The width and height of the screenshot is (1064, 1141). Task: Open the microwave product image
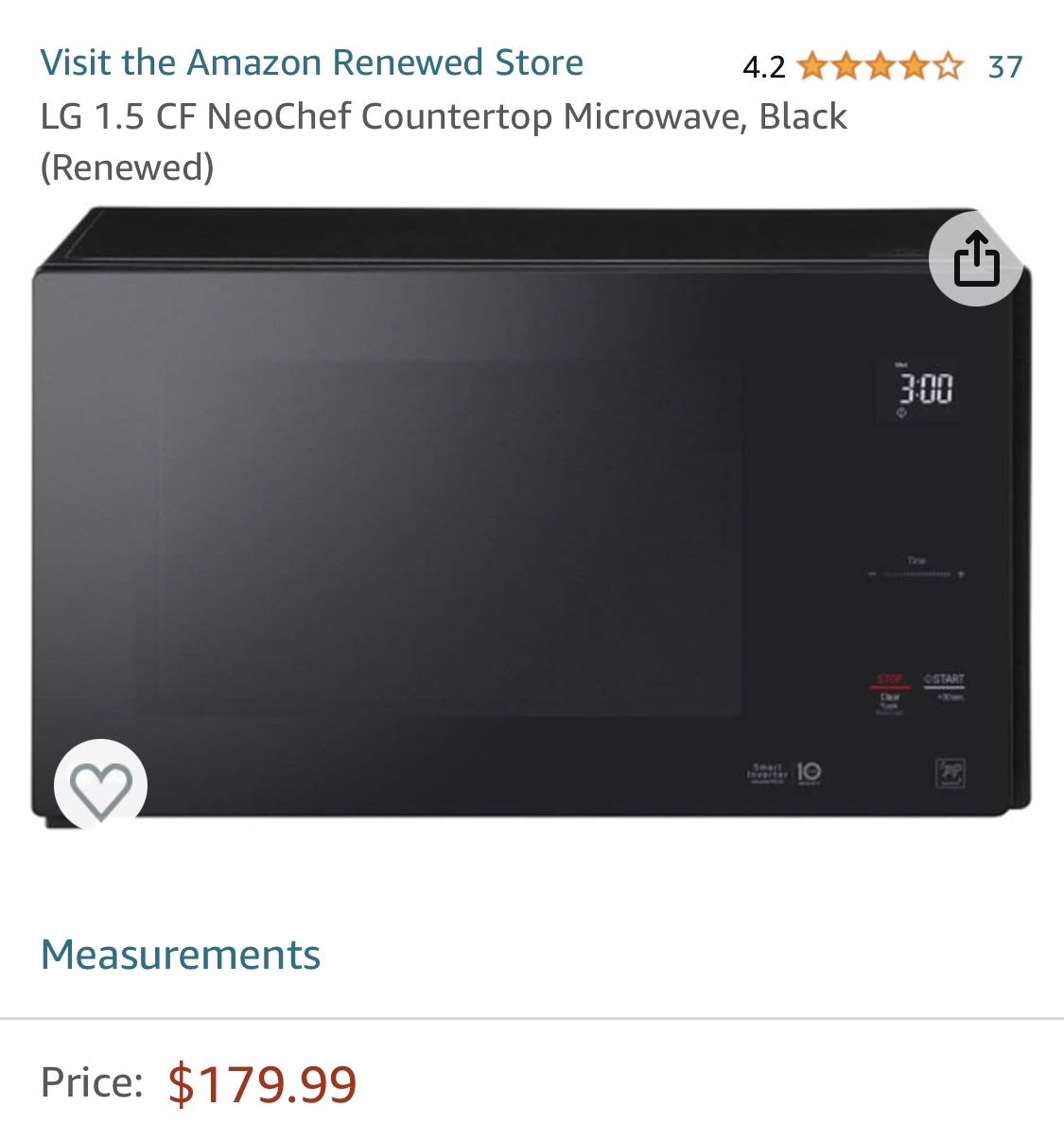click(532, 516)
